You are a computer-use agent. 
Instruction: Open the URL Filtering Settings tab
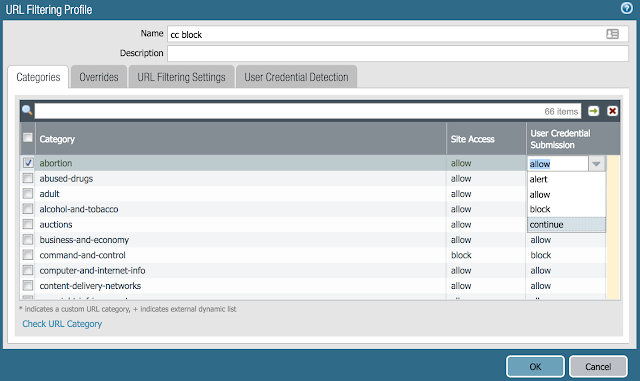coord(181,77)
